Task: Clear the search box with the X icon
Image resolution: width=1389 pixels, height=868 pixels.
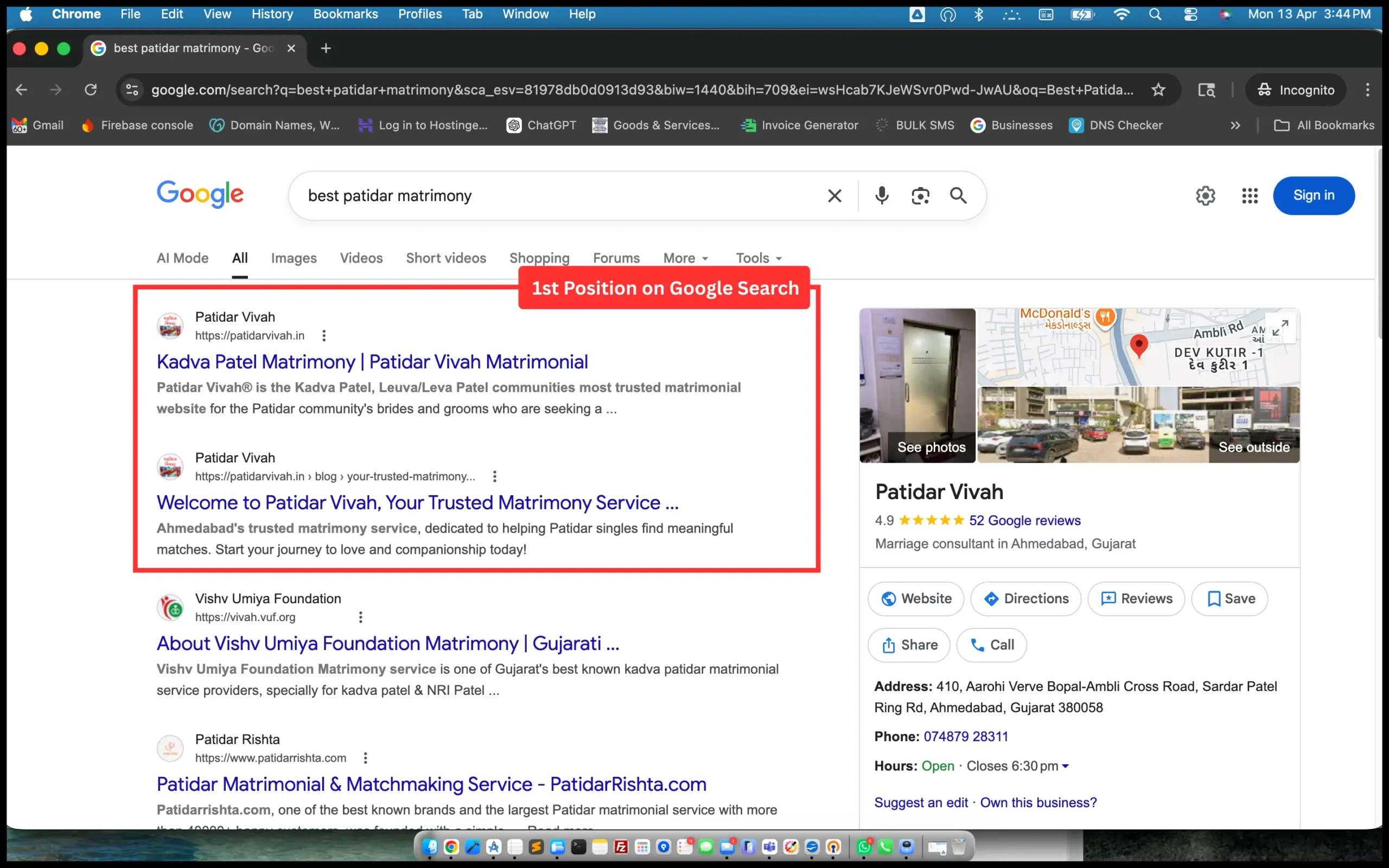Action: pos(834,196)
